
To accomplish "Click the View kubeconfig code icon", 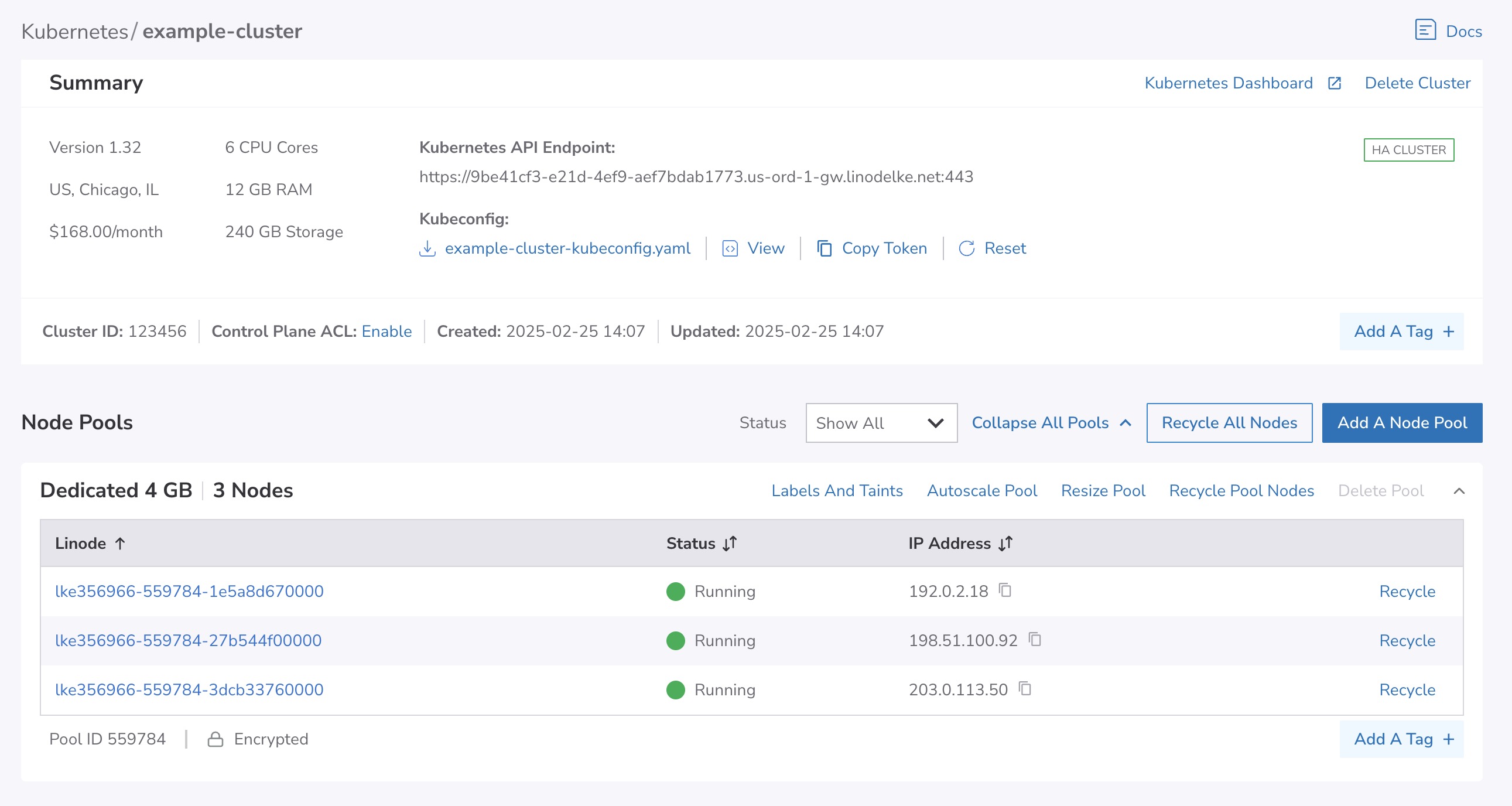I will pyautogui.click(x=730, y=249).
